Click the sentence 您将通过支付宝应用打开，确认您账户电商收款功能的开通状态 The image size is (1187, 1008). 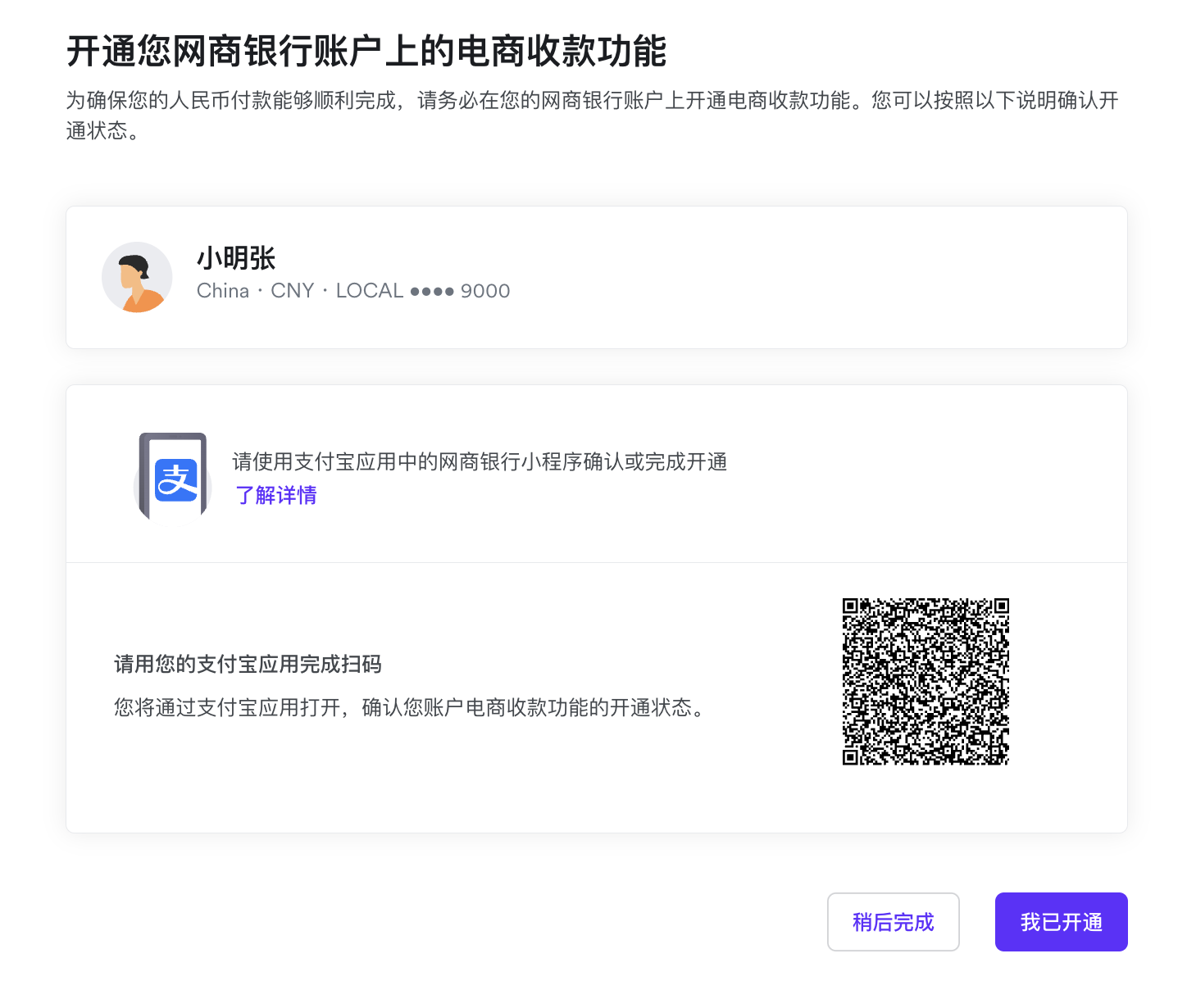click(x=410, y=707)
